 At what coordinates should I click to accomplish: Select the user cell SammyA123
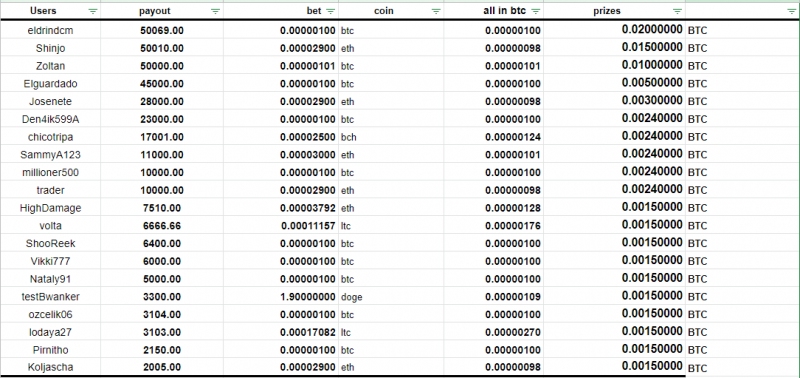51,155
